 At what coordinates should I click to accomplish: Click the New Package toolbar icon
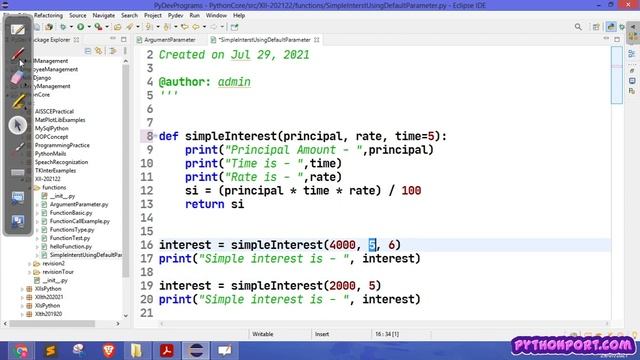click(x=49, y=27)
